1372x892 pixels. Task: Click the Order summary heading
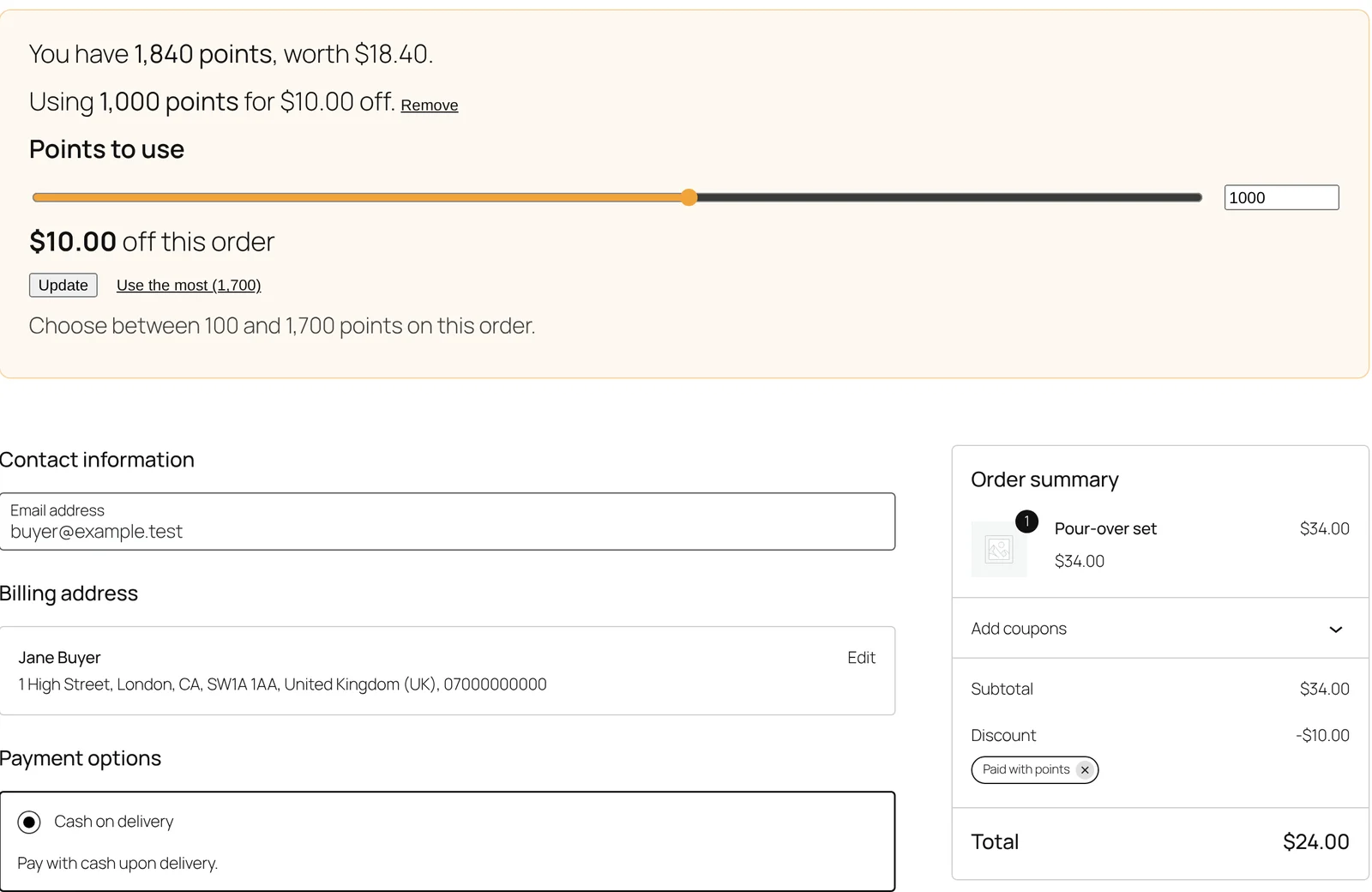coord(1044,479)
